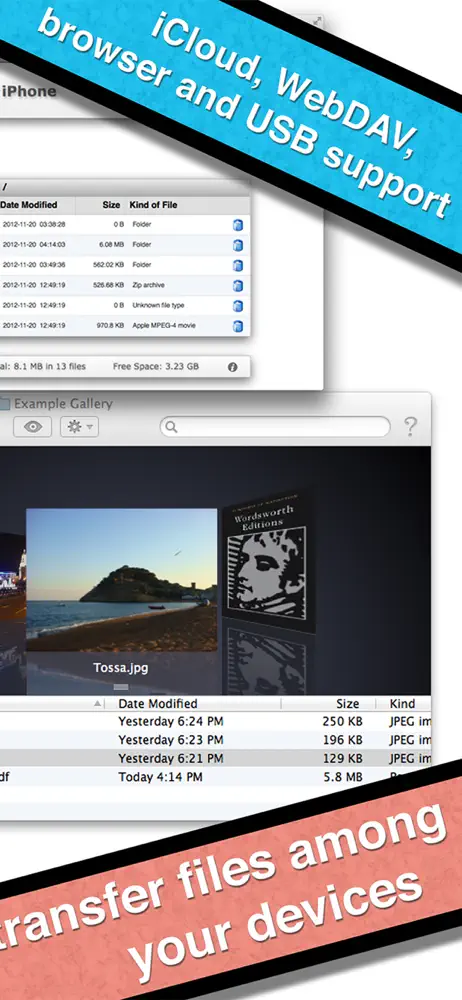
Task: Click the Apple MPEG-4 movie cell
Action: tap(164, 326)
